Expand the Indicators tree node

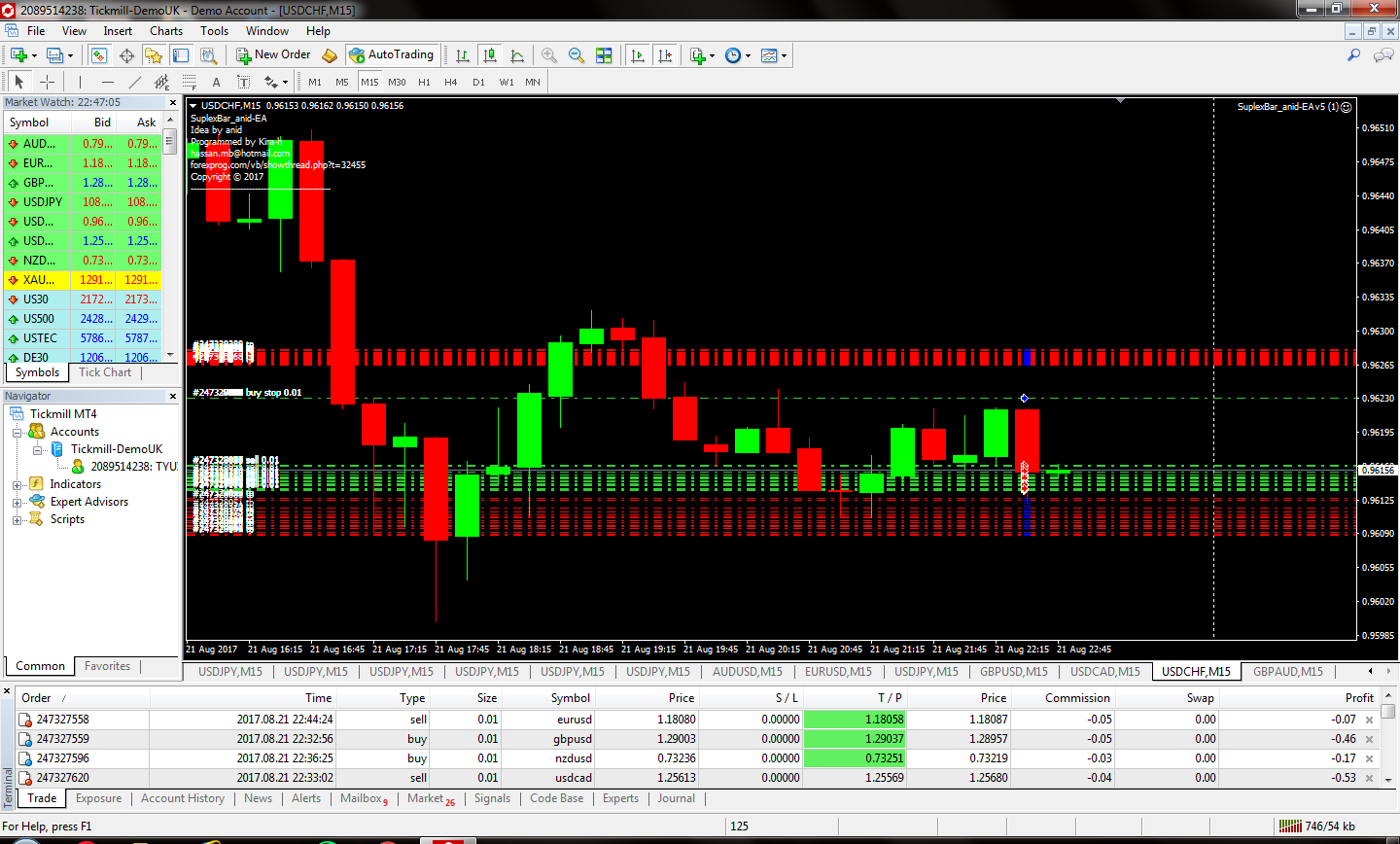(17, 484)
